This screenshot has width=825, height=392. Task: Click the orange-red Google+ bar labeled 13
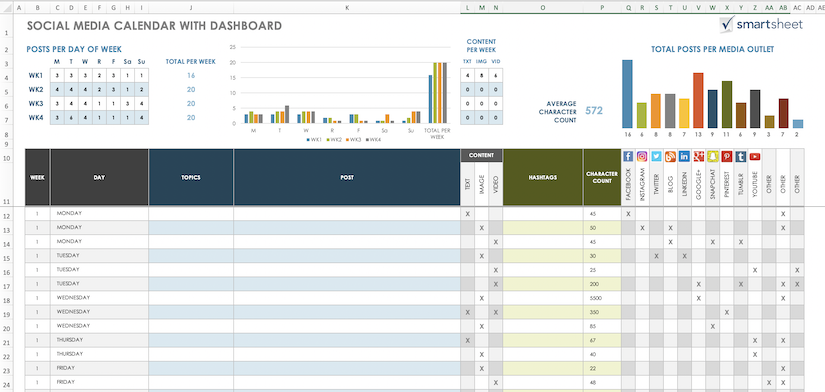[698, 100]
